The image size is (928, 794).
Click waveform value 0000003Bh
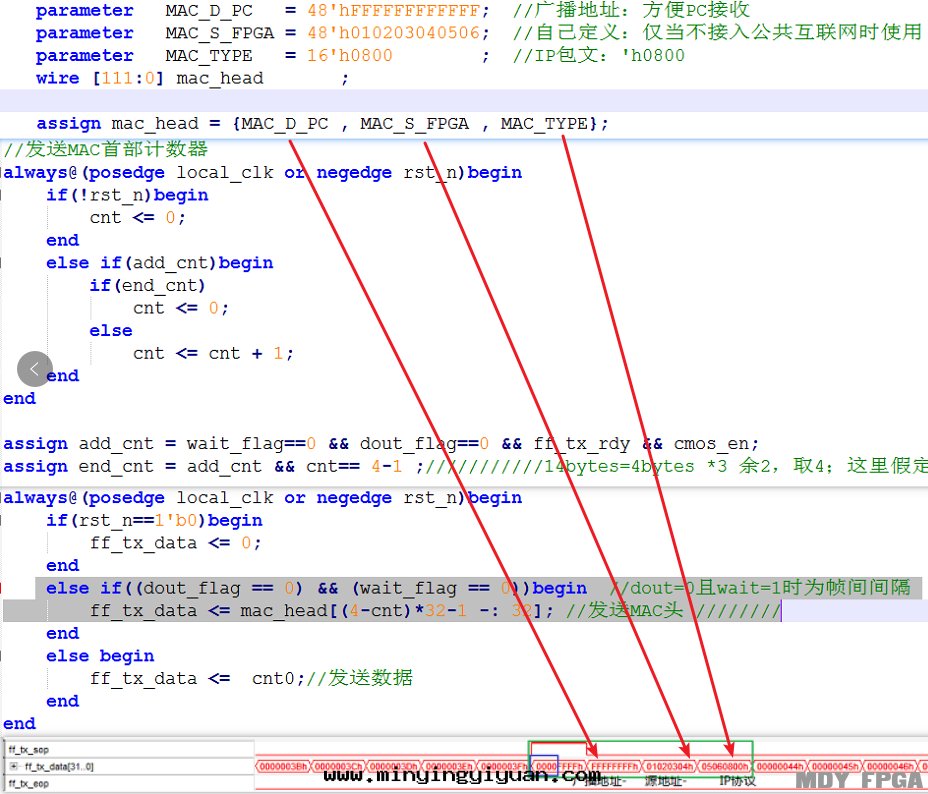coord(283,766)
